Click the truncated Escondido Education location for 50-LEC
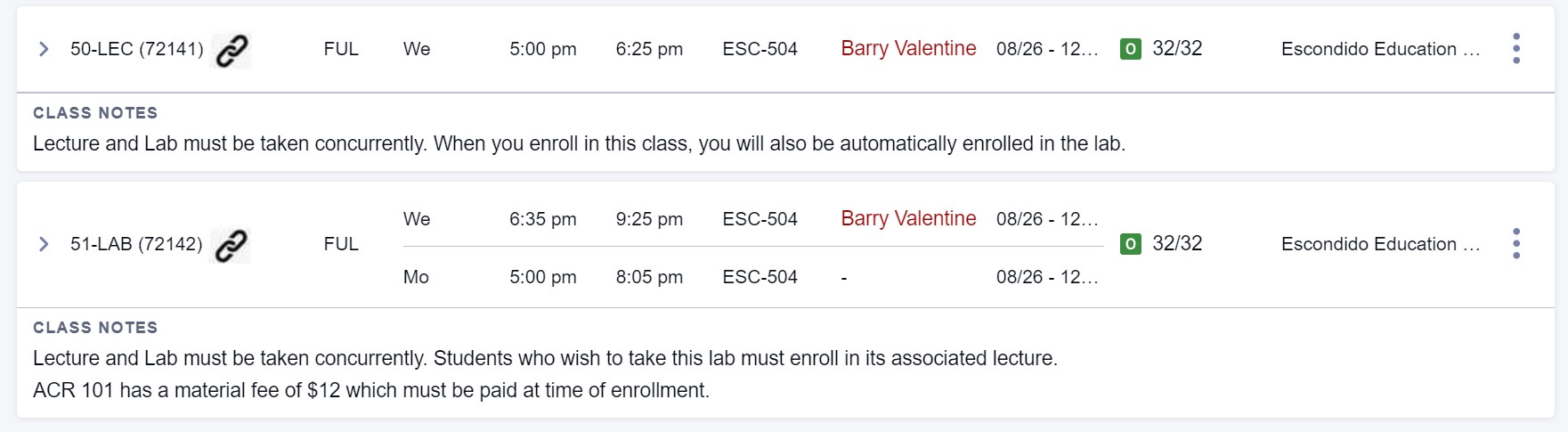Image resolution: width=1568 pixels, height=432 pixels. pyautogui.click(x=1380, y=49)
